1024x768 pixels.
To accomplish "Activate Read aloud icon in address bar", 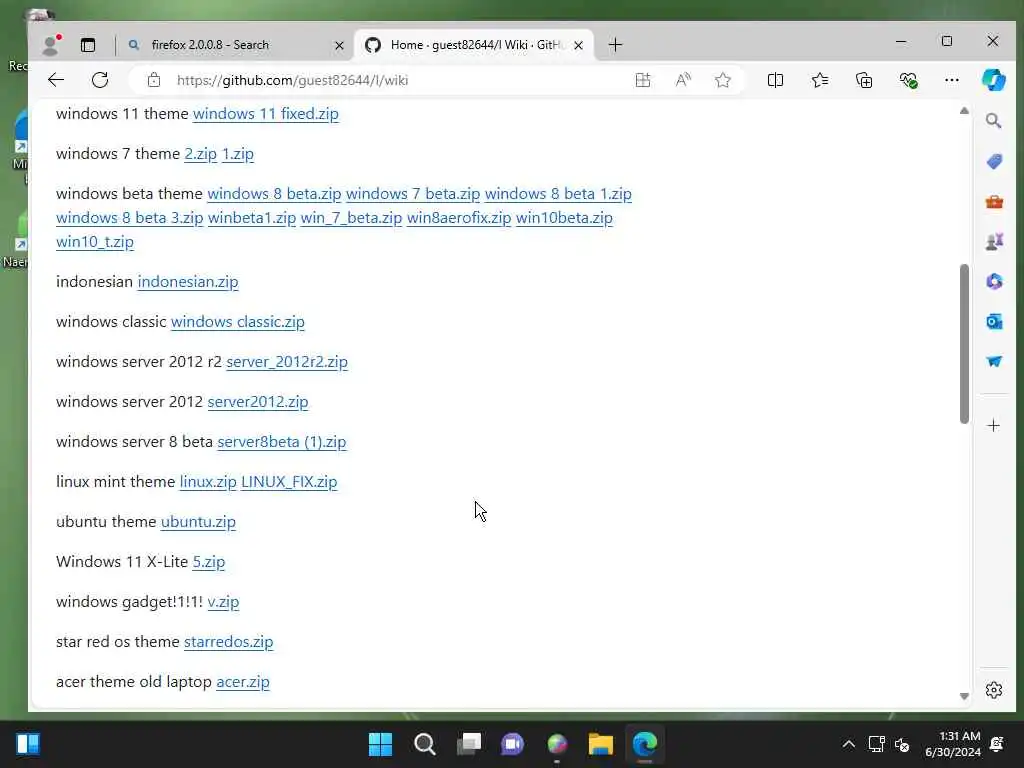I will [683, 80].
